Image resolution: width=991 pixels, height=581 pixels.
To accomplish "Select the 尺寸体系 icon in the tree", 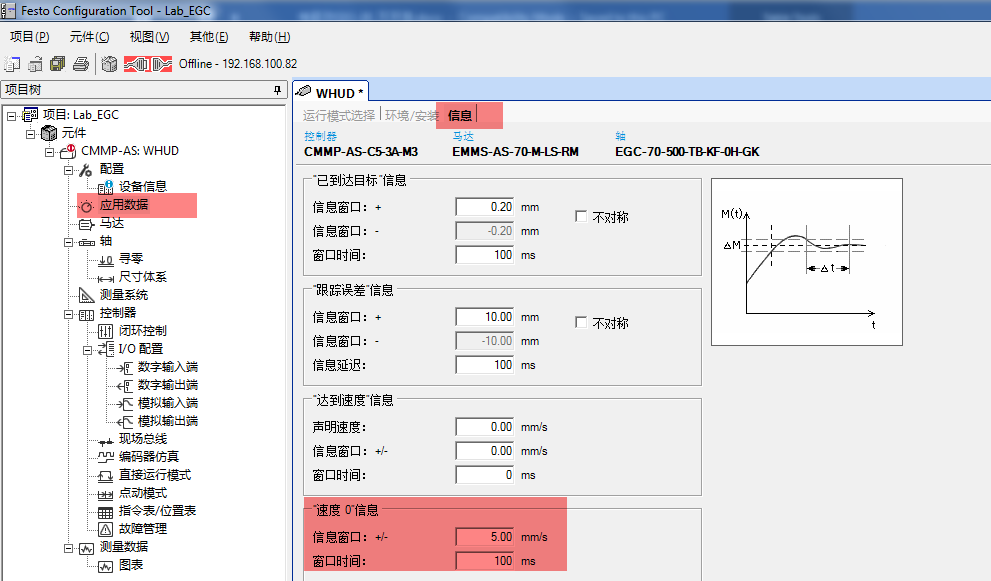I will pyautogui.click(x=106, y=278).
